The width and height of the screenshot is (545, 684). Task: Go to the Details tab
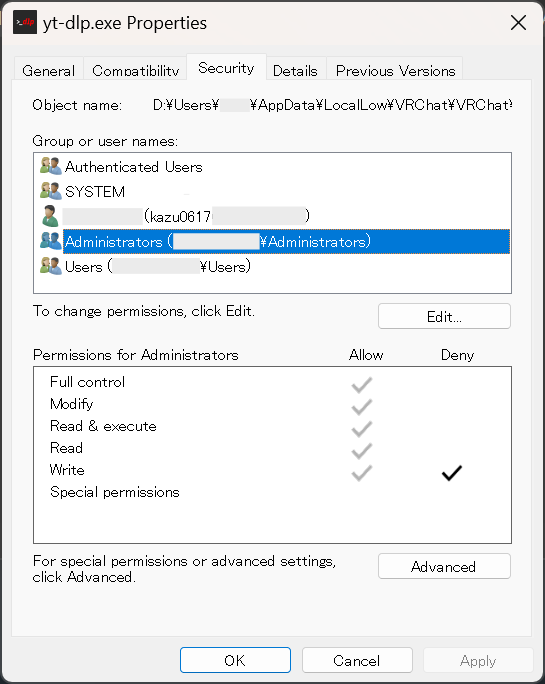coord(295,70)
